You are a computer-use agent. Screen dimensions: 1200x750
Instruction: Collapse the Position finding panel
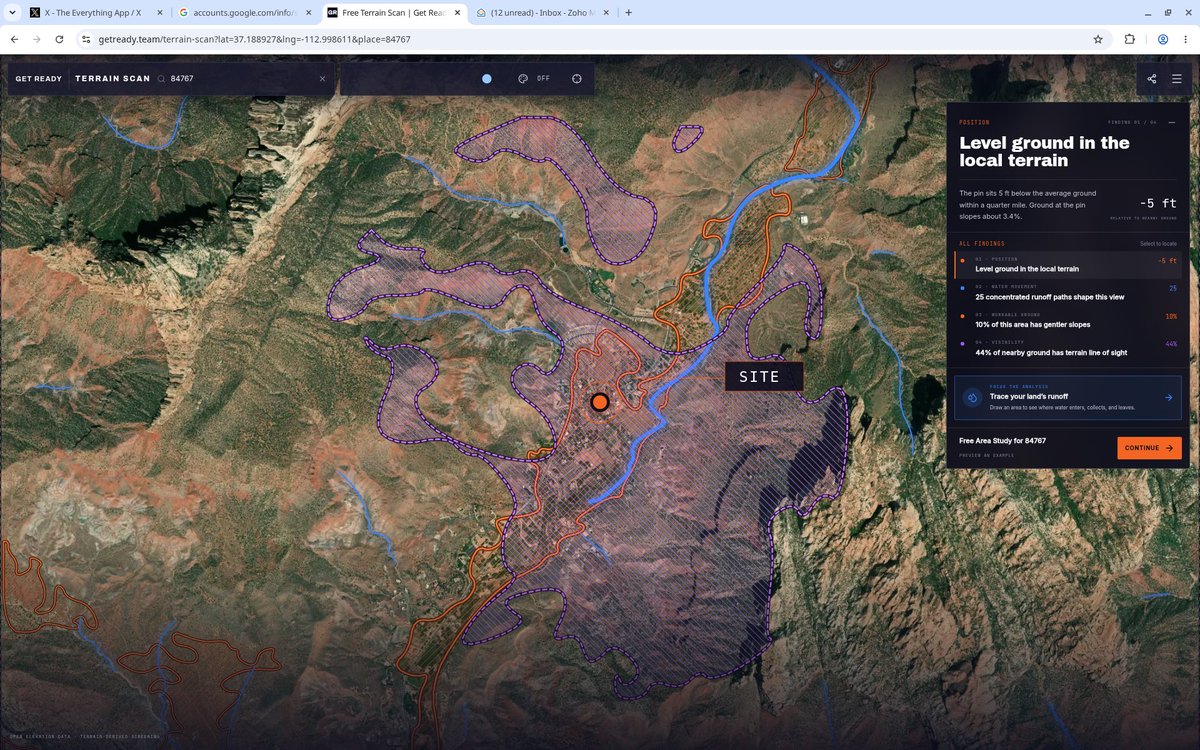pyautogui.click(x=1172, y=122)
